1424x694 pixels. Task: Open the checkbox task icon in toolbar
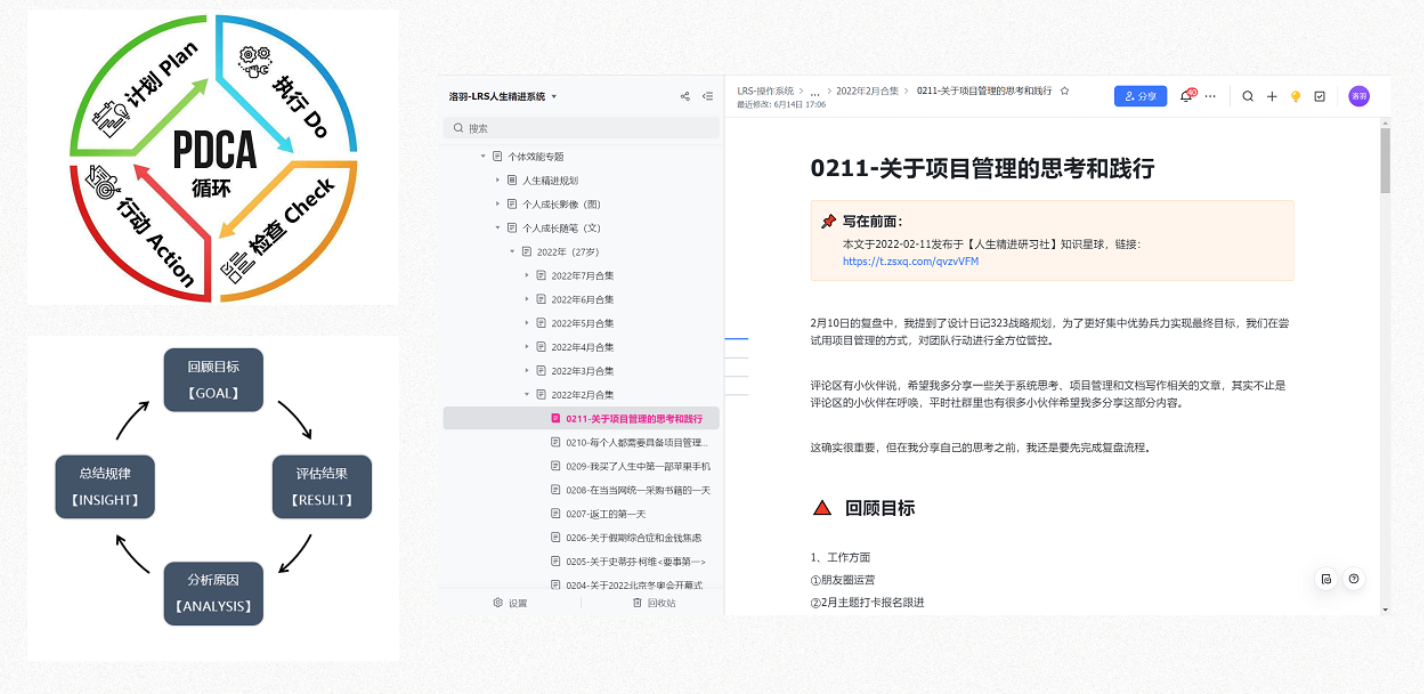[x=1320, y=97]
